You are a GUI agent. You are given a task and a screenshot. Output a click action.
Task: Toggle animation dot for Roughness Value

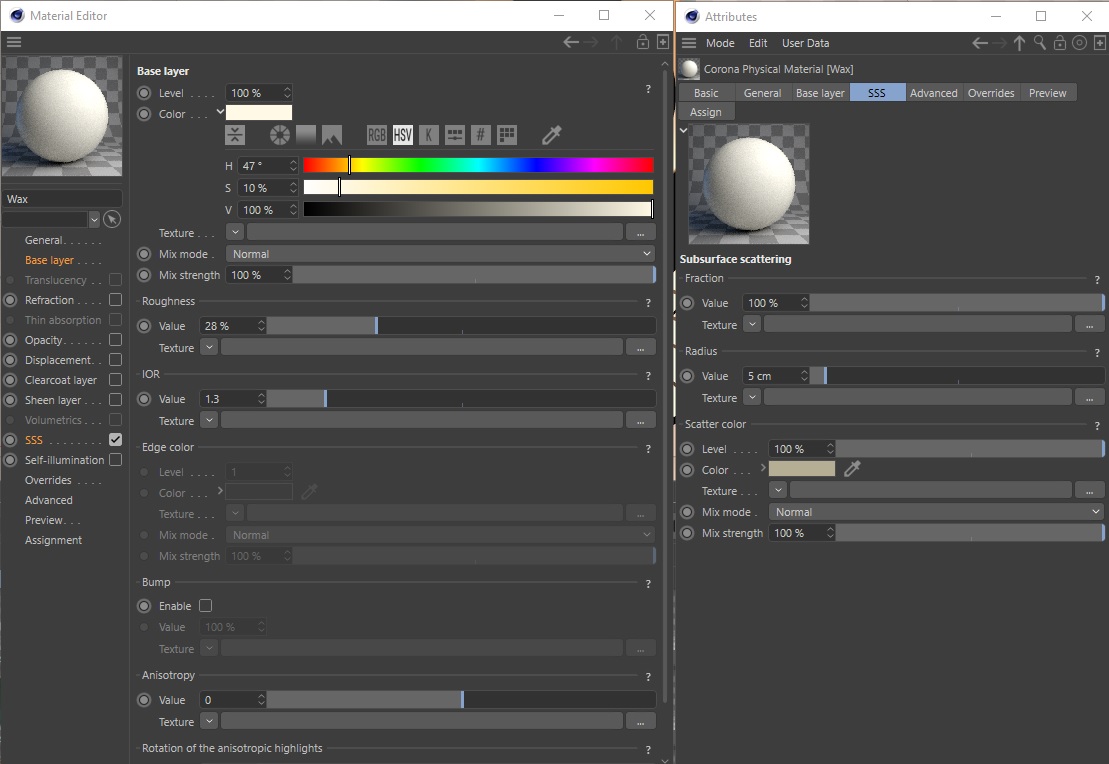tap(144, 326)
